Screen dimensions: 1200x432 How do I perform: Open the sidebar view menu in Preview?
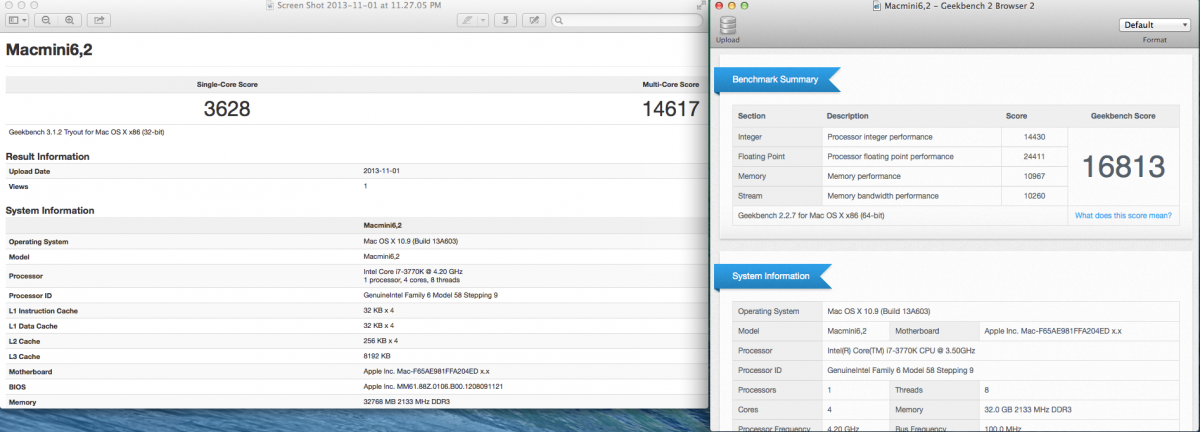coord(18,20)
